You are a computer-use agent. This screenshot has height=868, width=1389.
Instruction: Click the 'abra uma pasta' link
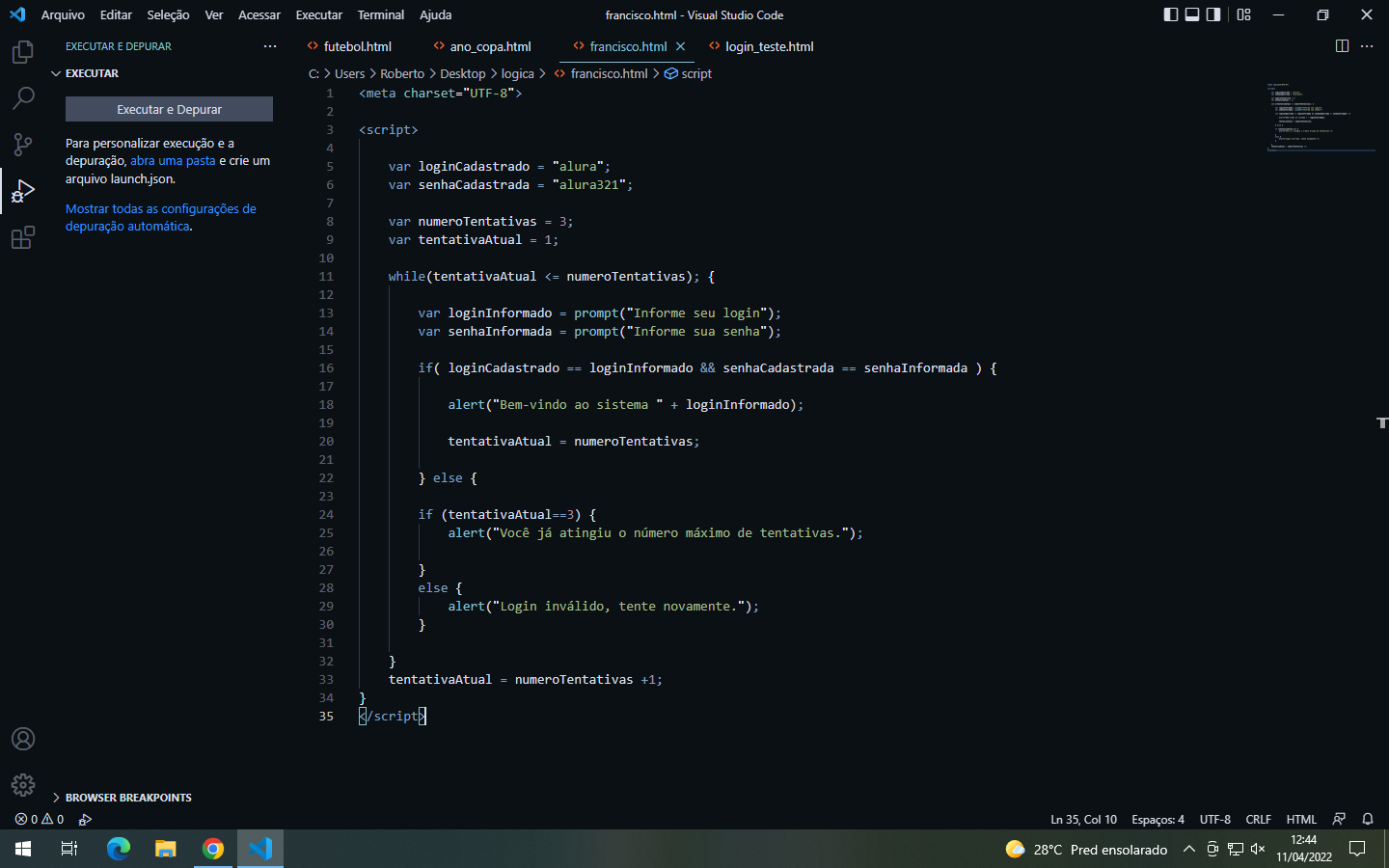click(x=173, y=161)
